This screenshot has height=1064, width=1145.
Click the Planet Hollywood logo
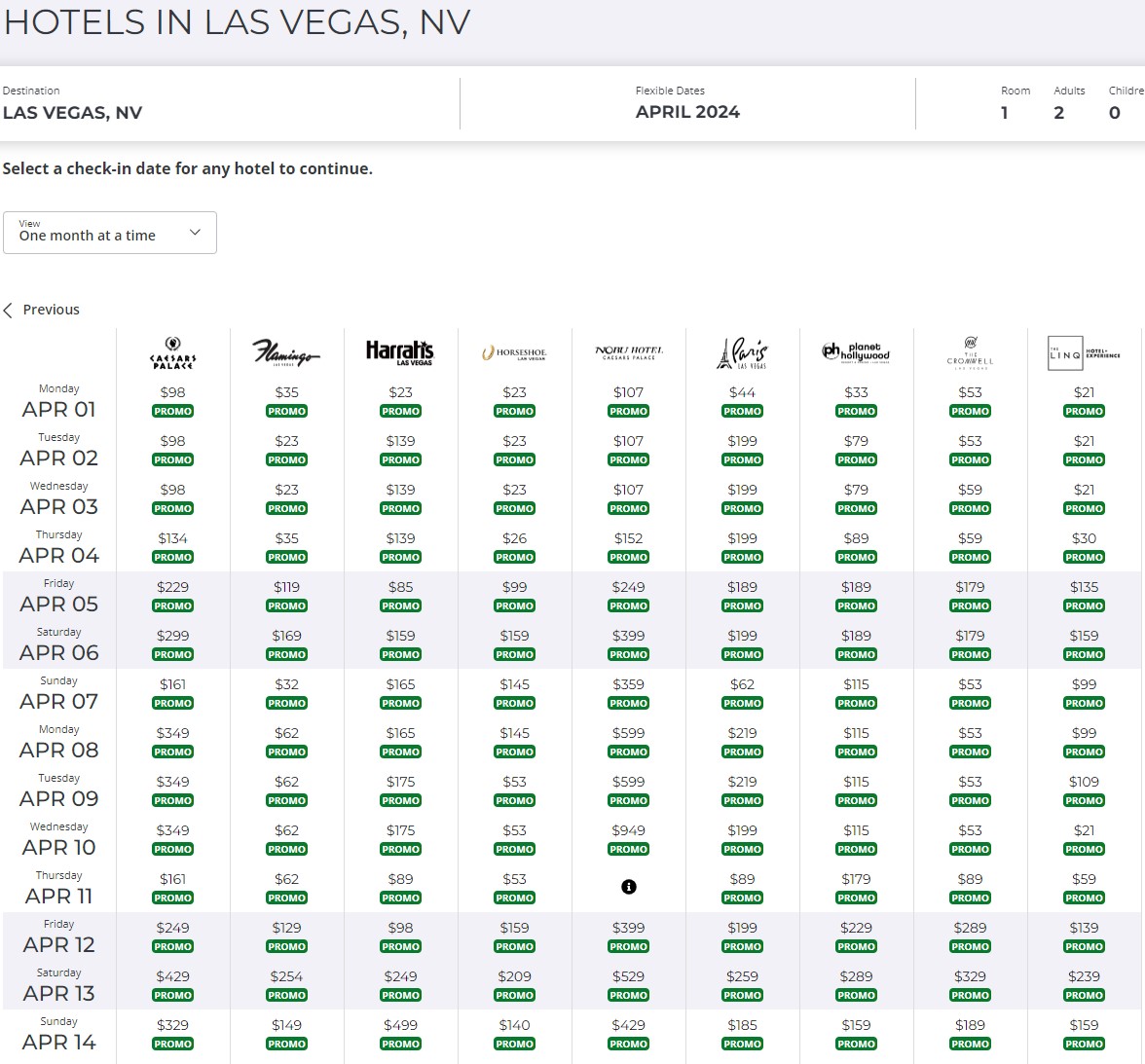point(856,352)
